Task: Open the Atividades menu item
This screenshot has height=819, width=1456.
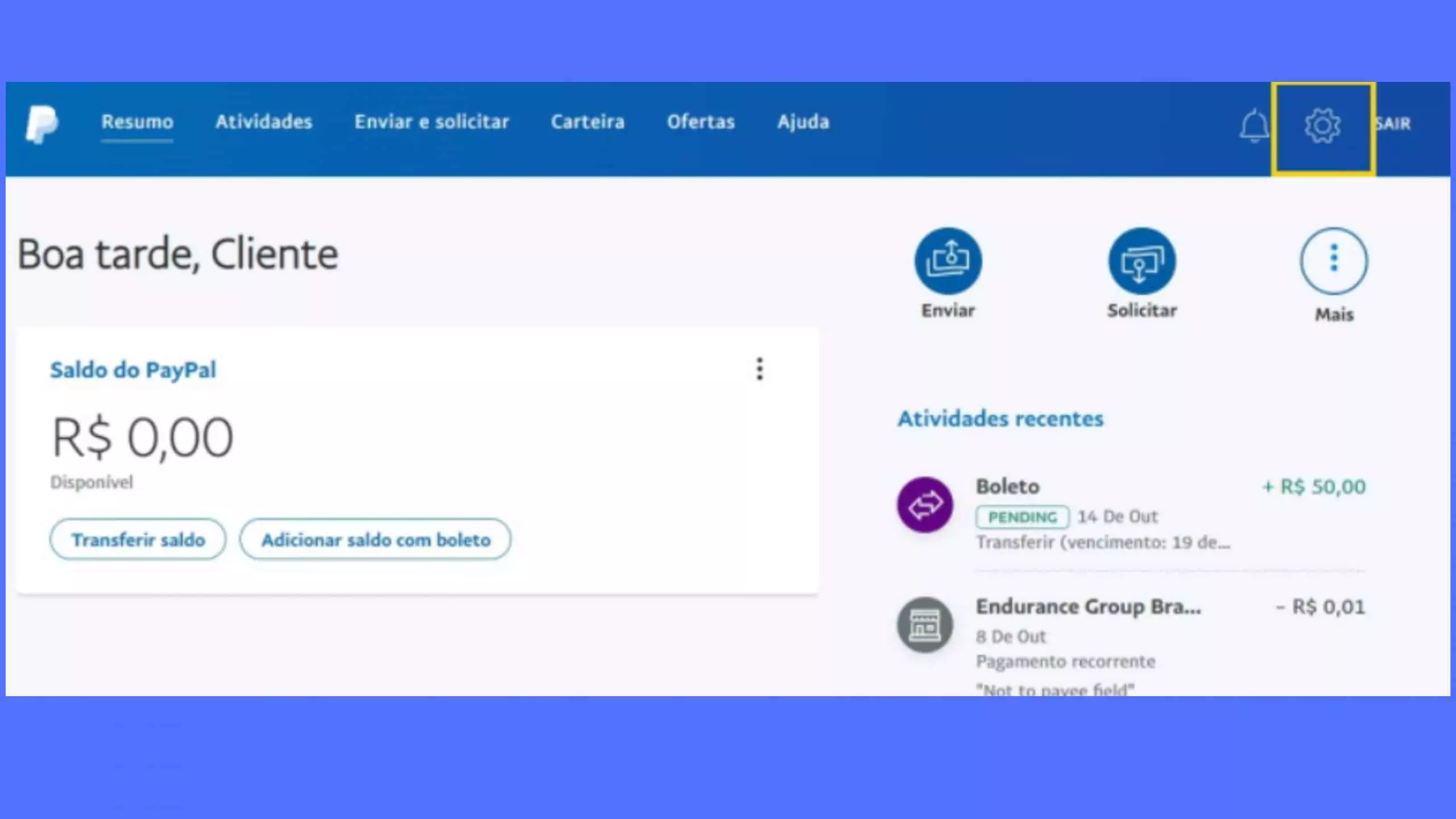Action: [x=264, y=122]
